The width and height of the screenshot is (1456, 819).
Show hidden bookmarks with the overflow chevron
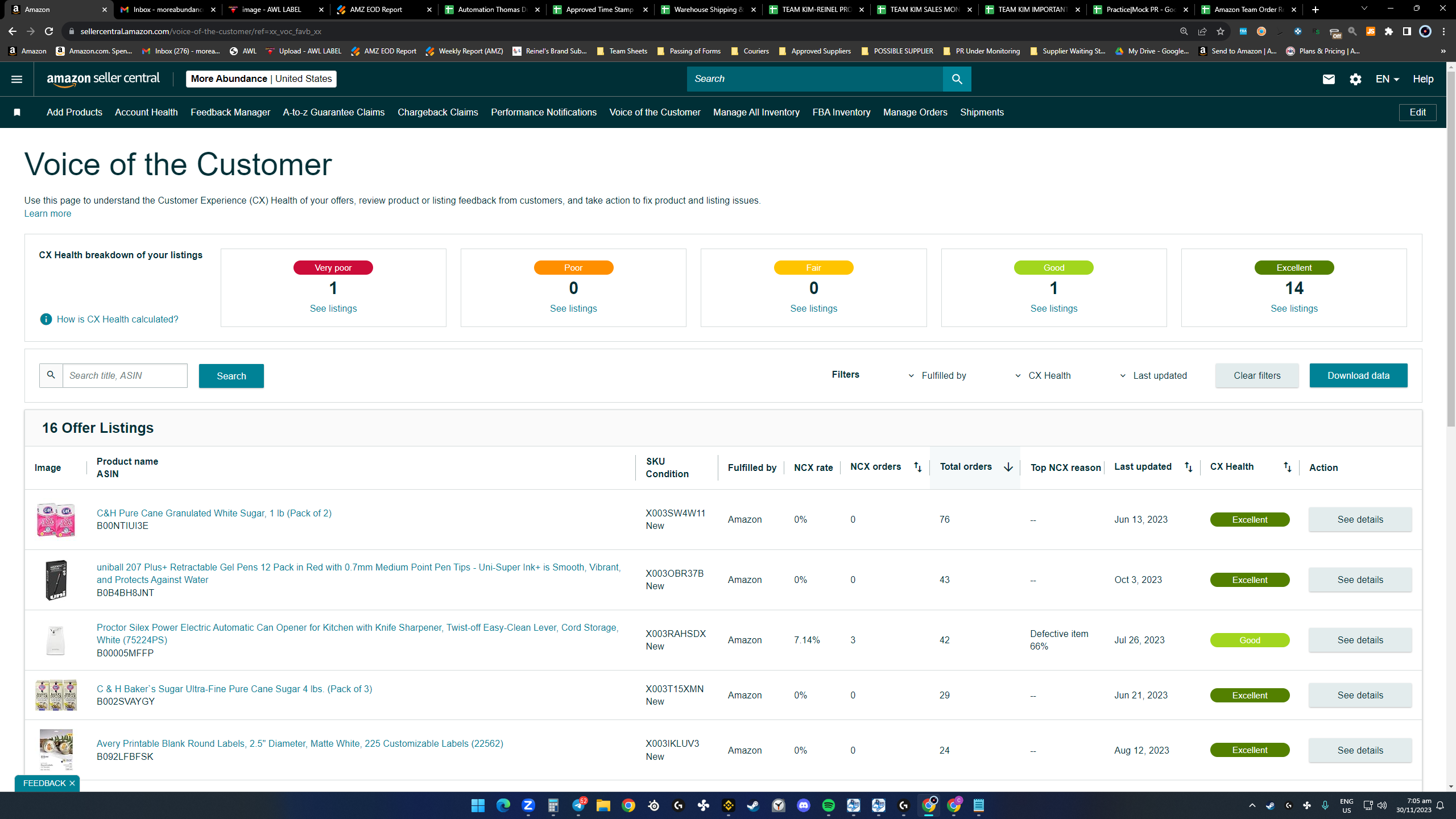[1443, 51]
